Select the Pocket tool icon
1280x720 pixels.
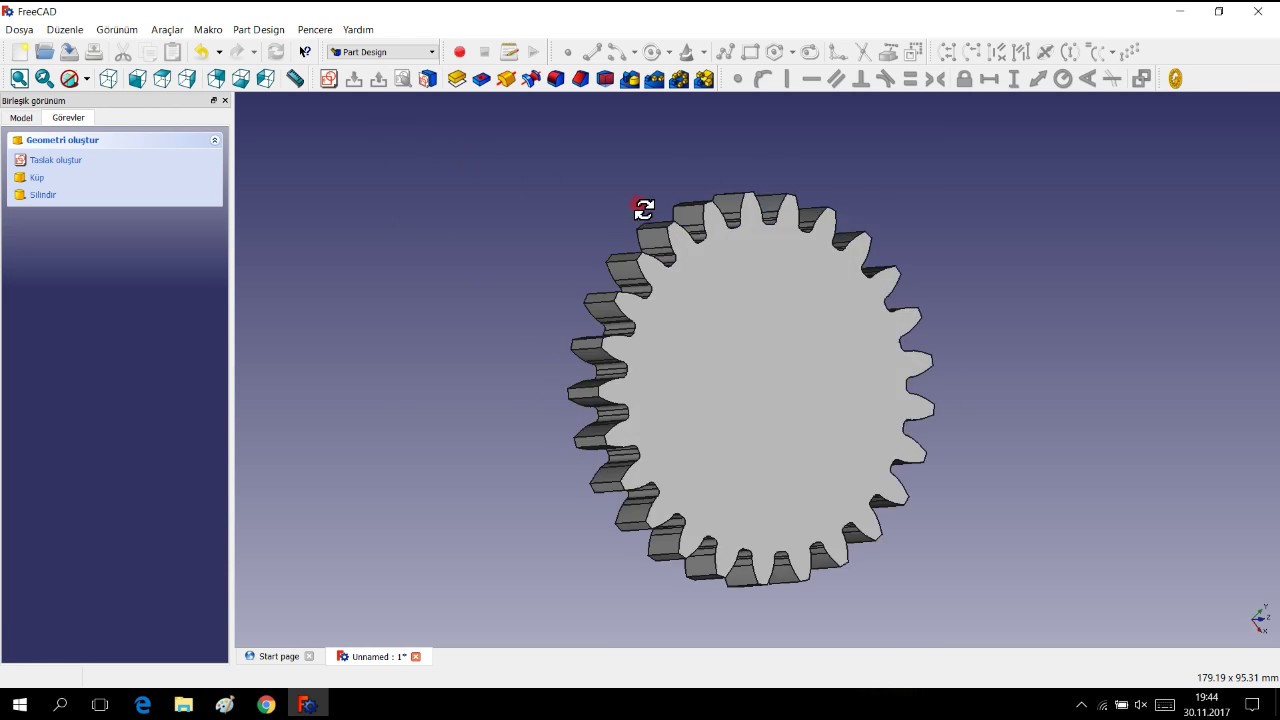[x=482, y=79]
